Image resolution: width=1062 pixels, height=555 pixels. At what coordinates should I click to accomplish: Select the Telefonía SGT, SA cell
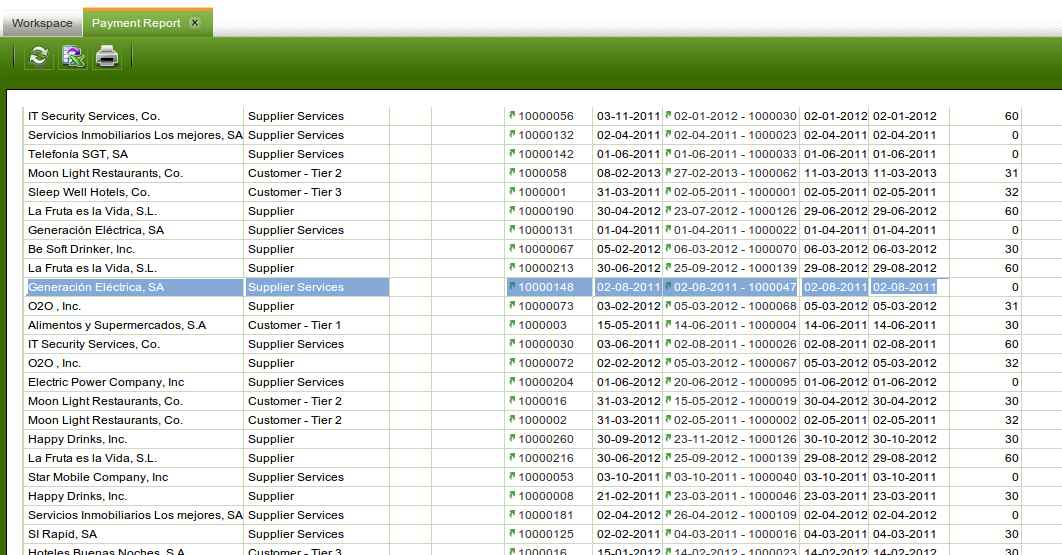(133, 154)
